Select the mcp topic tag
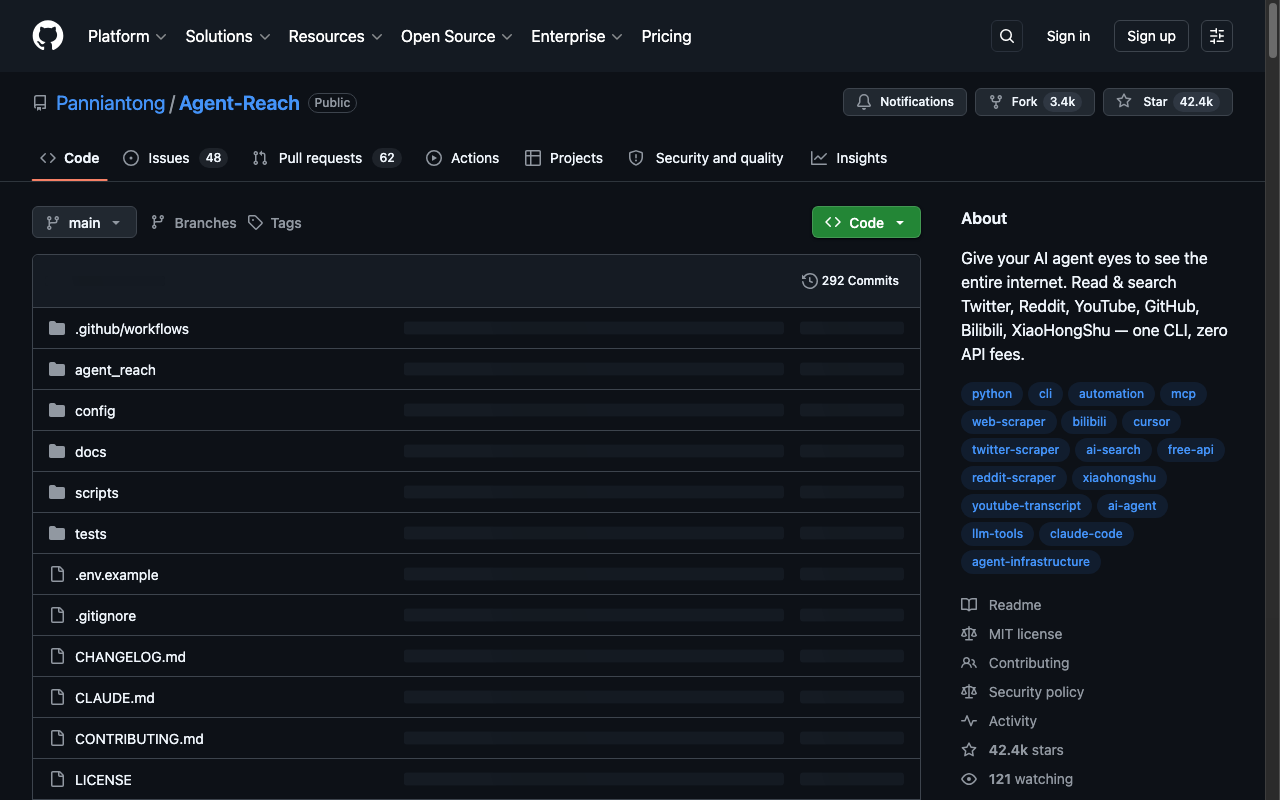Screen dimensions: 1280x800 click(x=1183, y=394)
